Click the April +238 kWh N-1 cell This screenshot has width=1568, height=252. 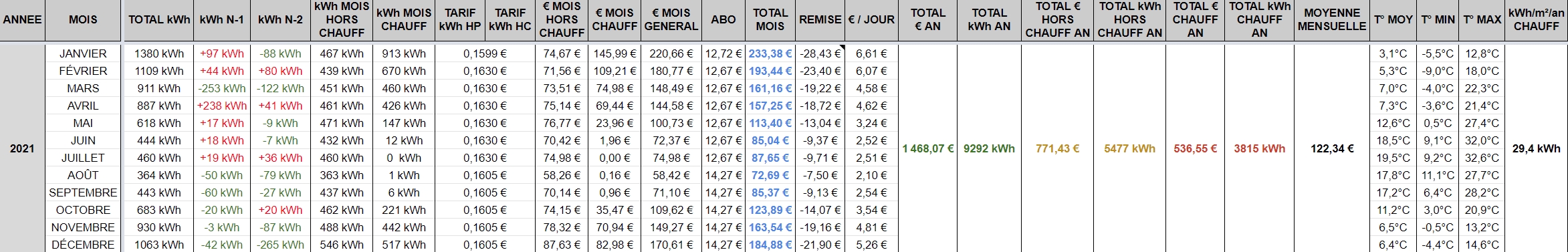(x=222, y=106)
